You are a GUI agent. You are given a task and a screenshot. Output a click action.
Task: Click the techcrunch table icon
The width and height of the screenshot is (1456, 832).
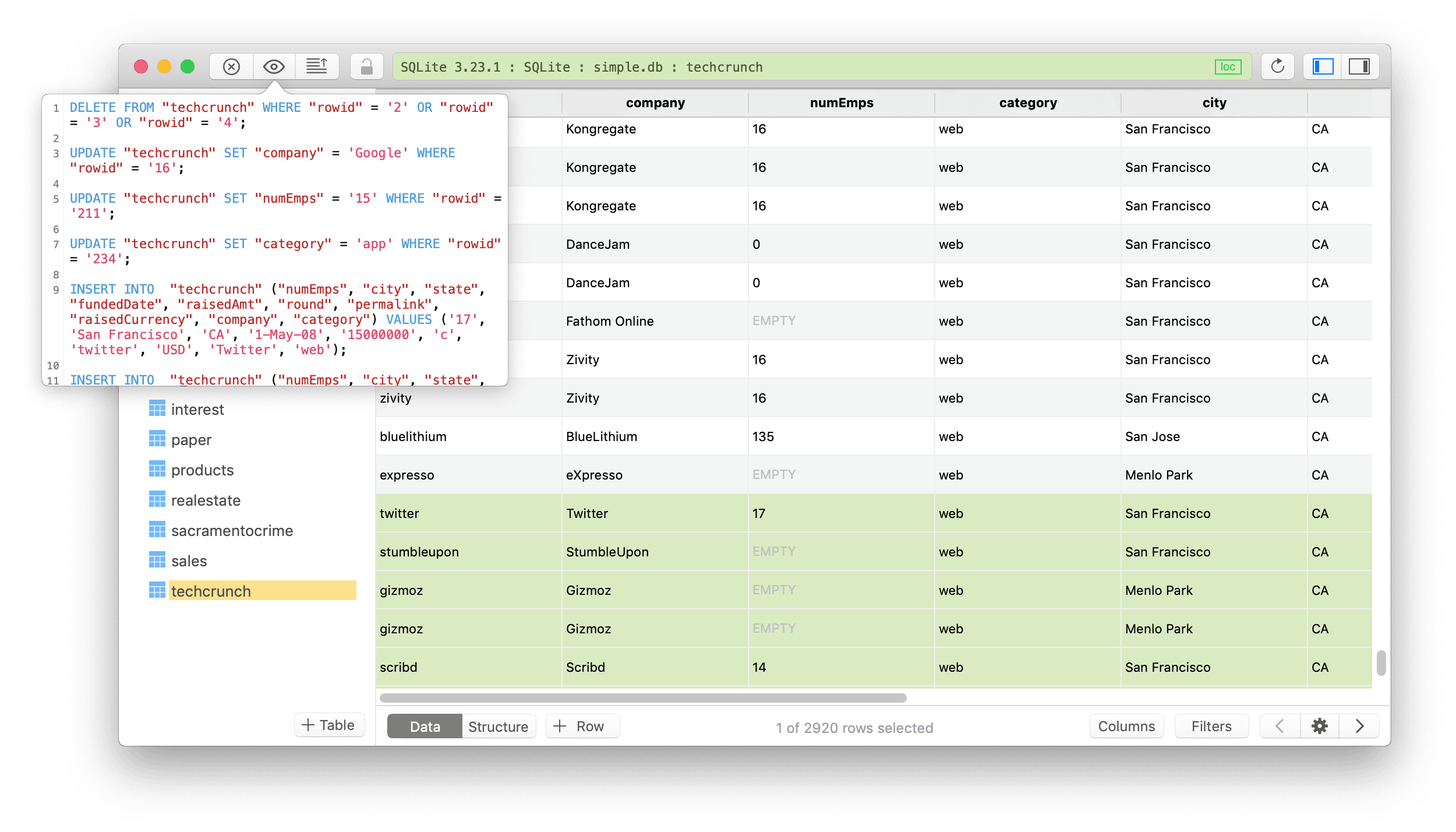tap(157, 591)
